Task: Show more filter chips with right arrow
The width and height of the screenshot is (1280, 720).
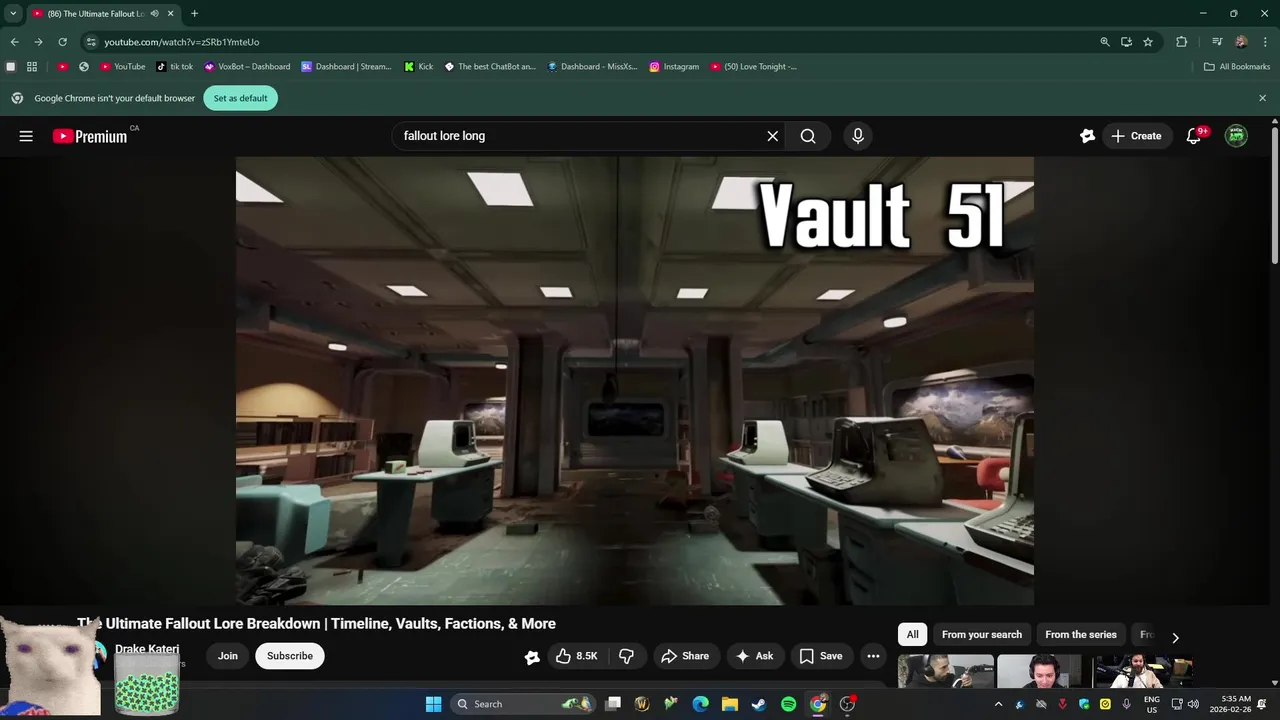Action: pyautogui.click(x=1175, y=637)
